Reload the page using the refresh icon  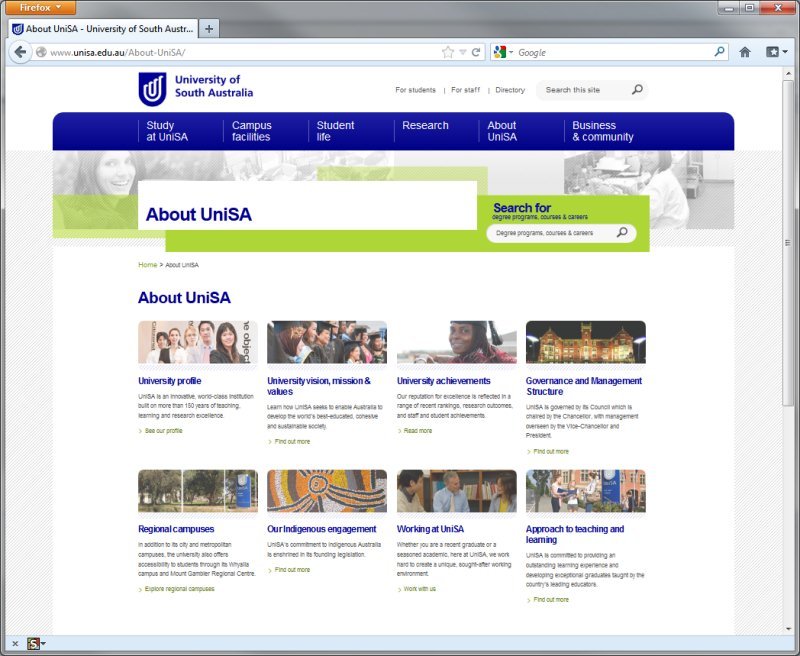[476, 52]
